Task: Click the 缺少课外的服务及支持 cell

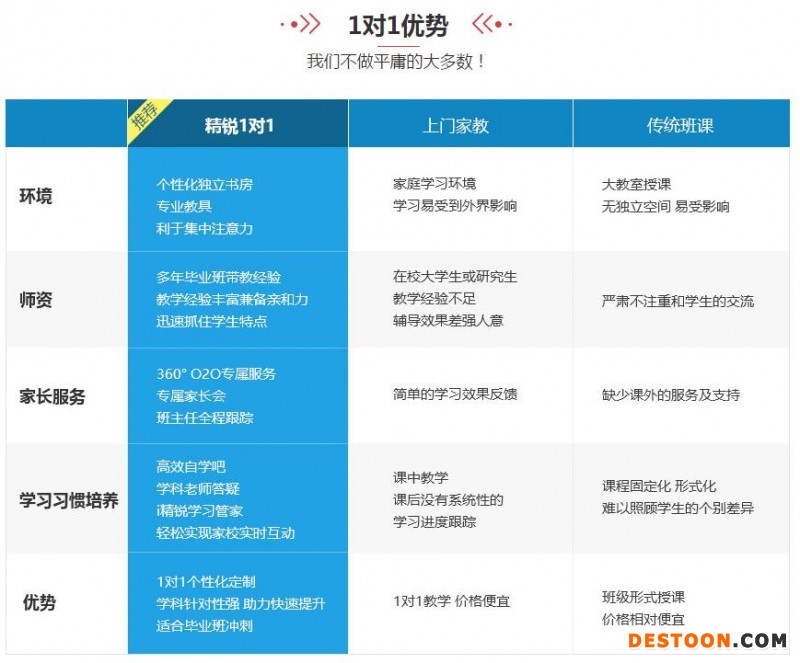Action: [671, 395]
